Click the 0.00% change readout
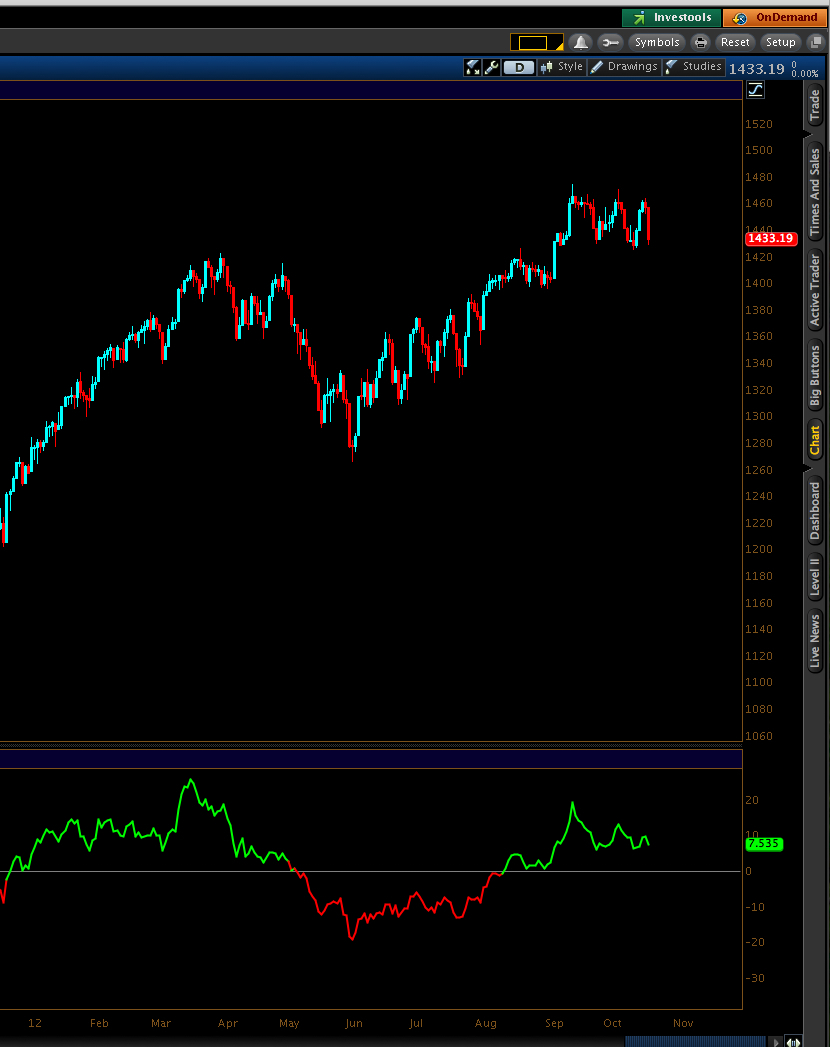This screenshot has height=1047, width=830. point(805,73)
